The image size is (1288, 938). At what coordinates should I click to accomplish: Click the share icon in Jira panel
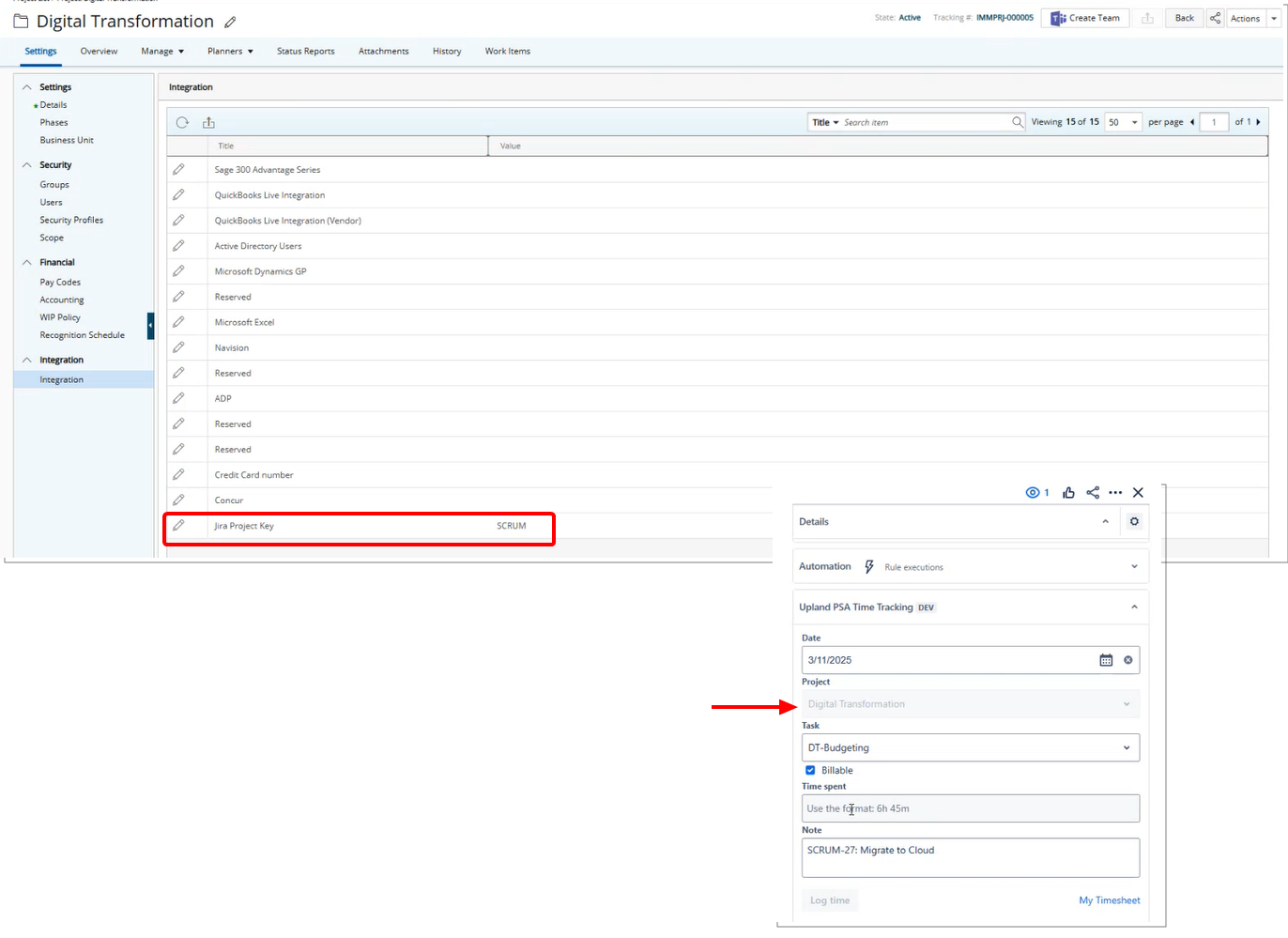pos(1093,492)
